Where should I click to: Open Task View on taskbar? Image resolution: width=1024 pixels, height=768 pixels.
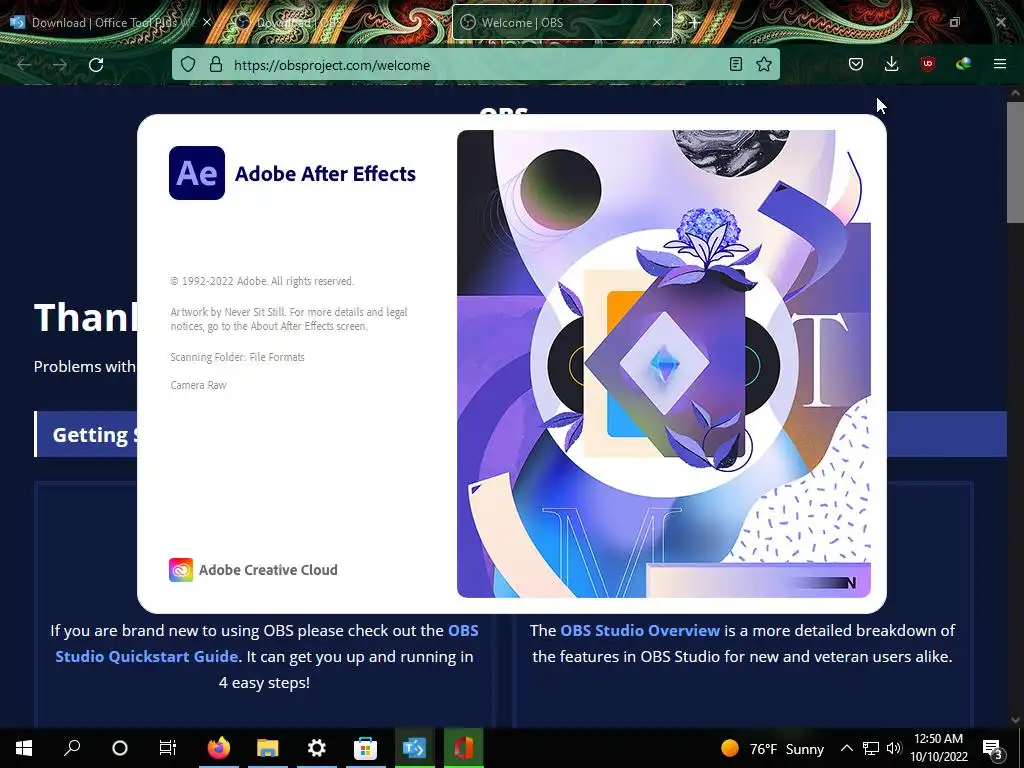point(168,748)
